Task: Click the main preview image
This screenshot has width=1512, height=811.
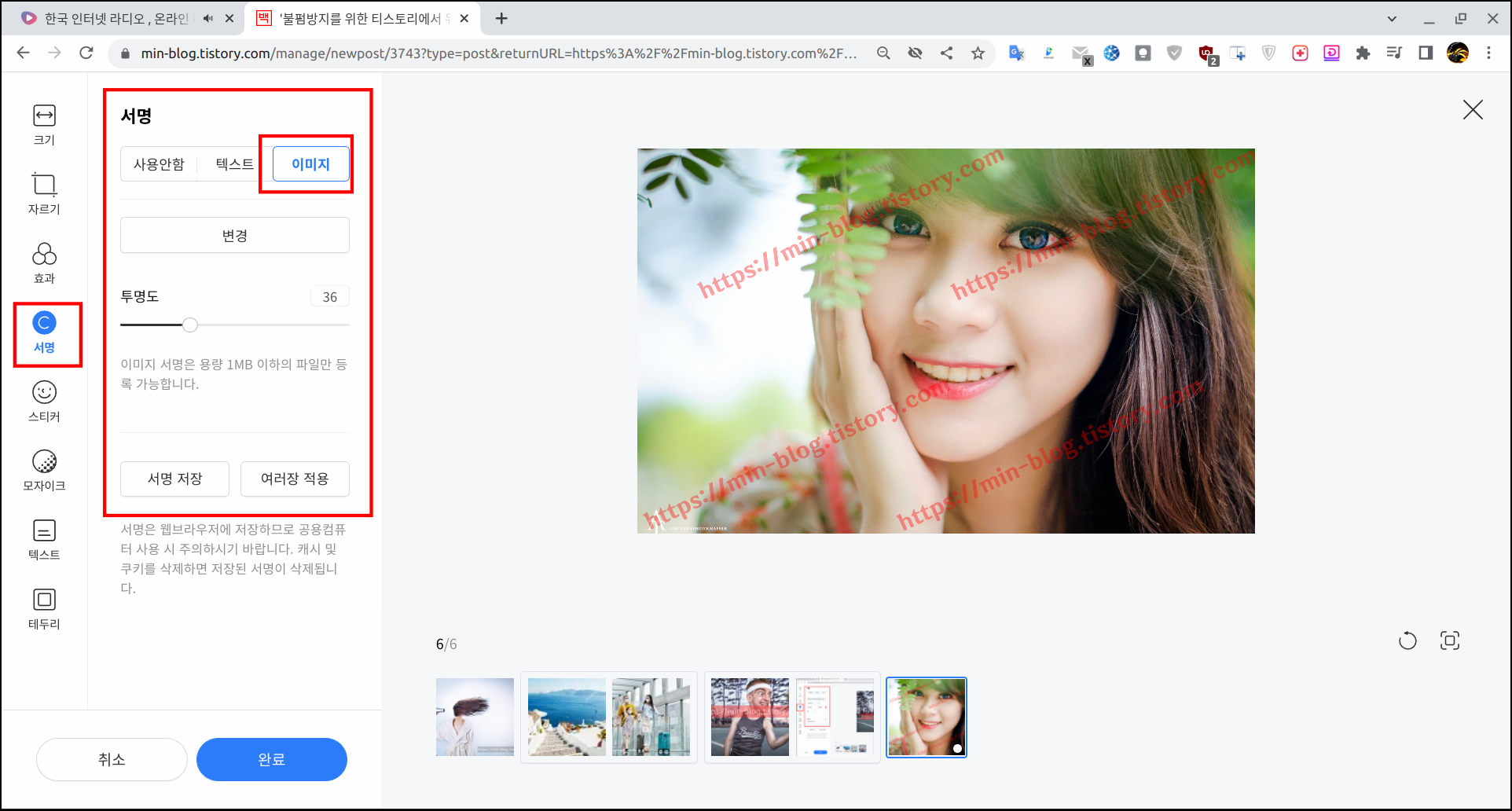Action: click(945, 341)
